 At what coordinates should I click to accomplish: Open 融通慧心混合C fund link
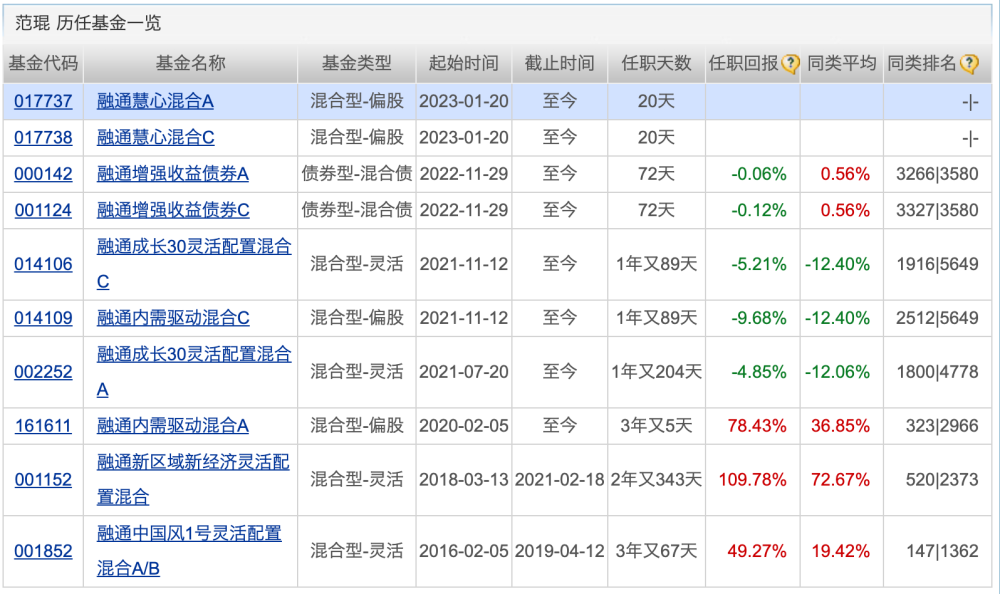(x=155, y=137)
